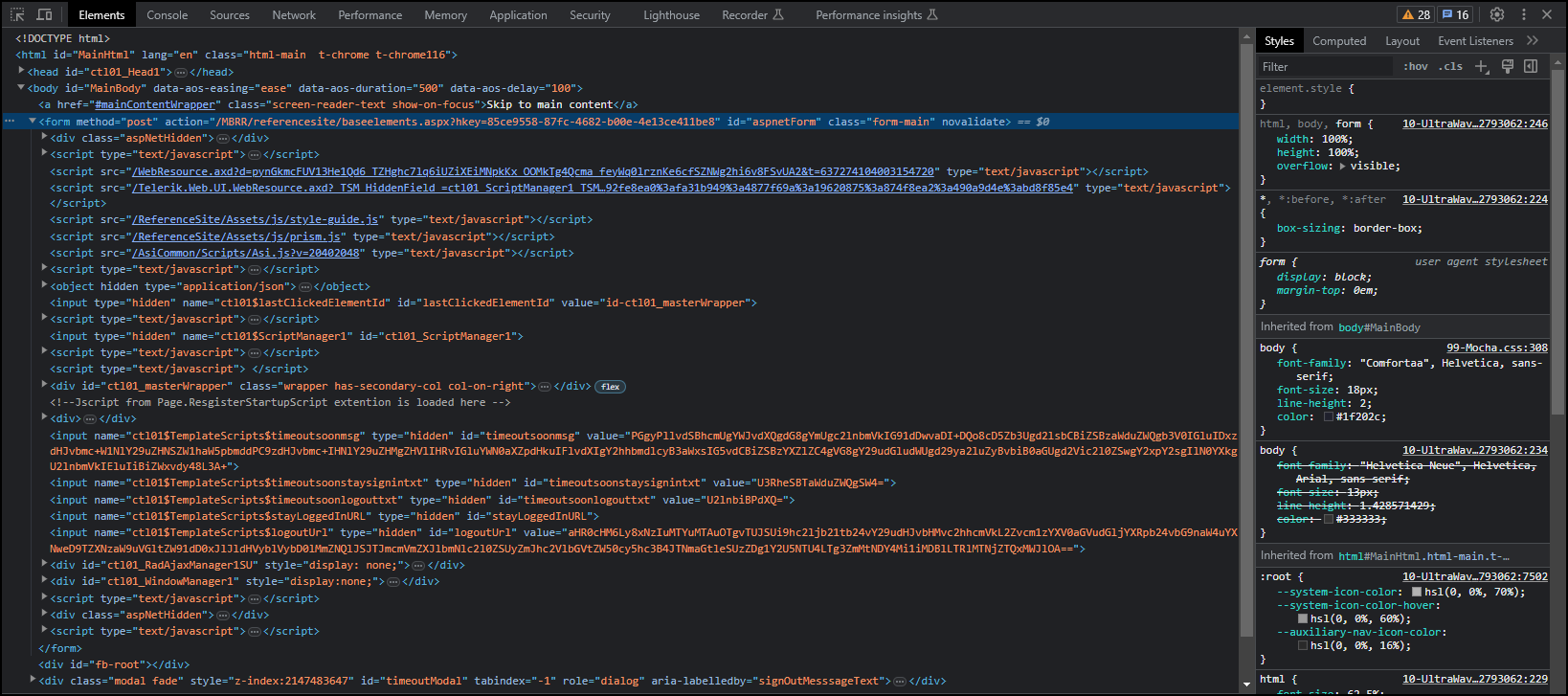This screenshot has width=1568, height=696.
Task: Expand the ctl01_WindowManager1 div node
Action: click(44, 580)
